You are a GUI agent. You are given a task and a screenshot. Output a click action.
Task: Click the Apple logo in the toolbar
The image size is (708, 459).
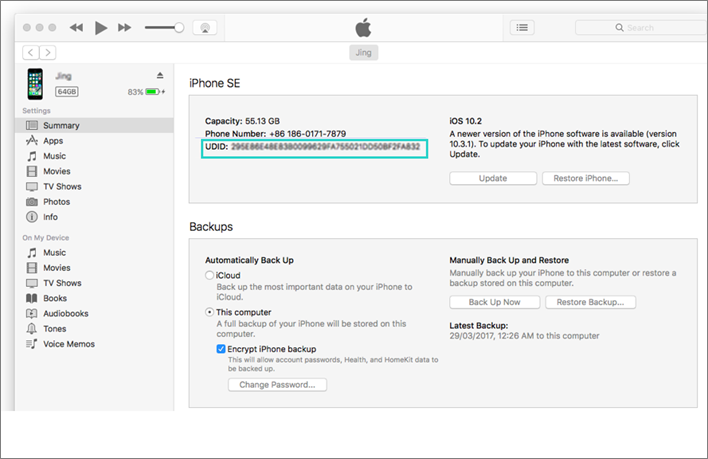pos(363,28)
